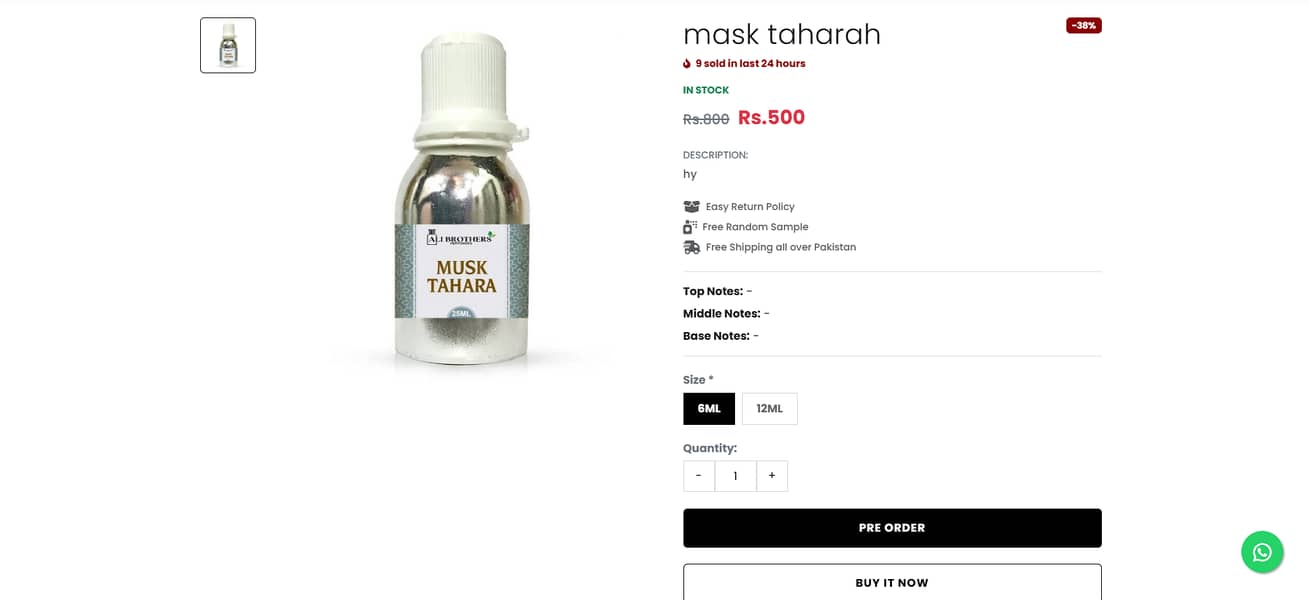
Task: Select the Musk Tahara bottle thumbnail
Action: pyautogui.click(x=228, y=45)
